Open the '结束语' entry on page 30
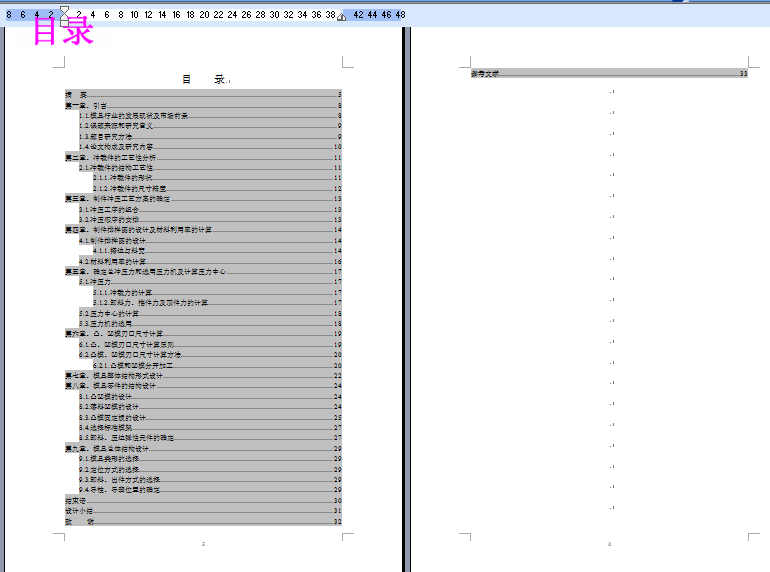This screenshot has width=770, height=572. [x=203, y=501]
